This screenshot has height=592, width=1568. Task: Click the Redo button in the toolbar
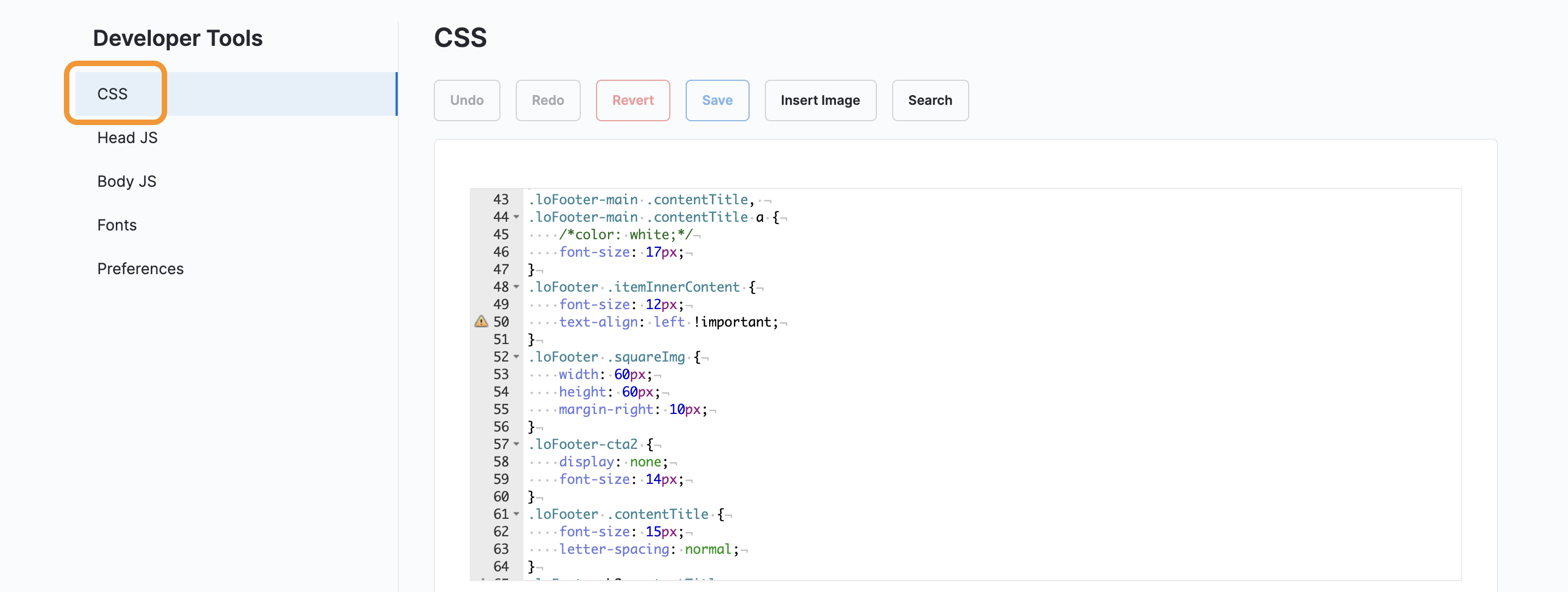(x=547, y=100)
